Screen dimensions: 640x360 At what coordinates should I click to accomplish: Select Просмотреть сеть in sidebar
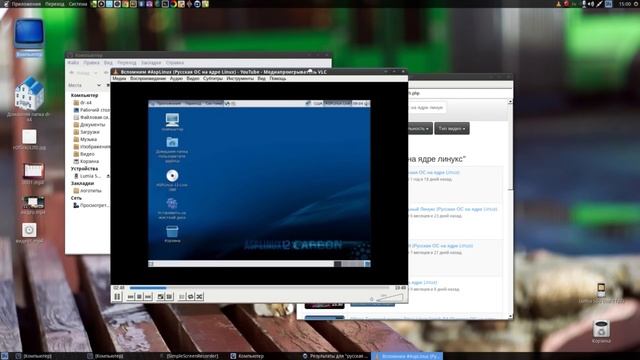[91, 206]
